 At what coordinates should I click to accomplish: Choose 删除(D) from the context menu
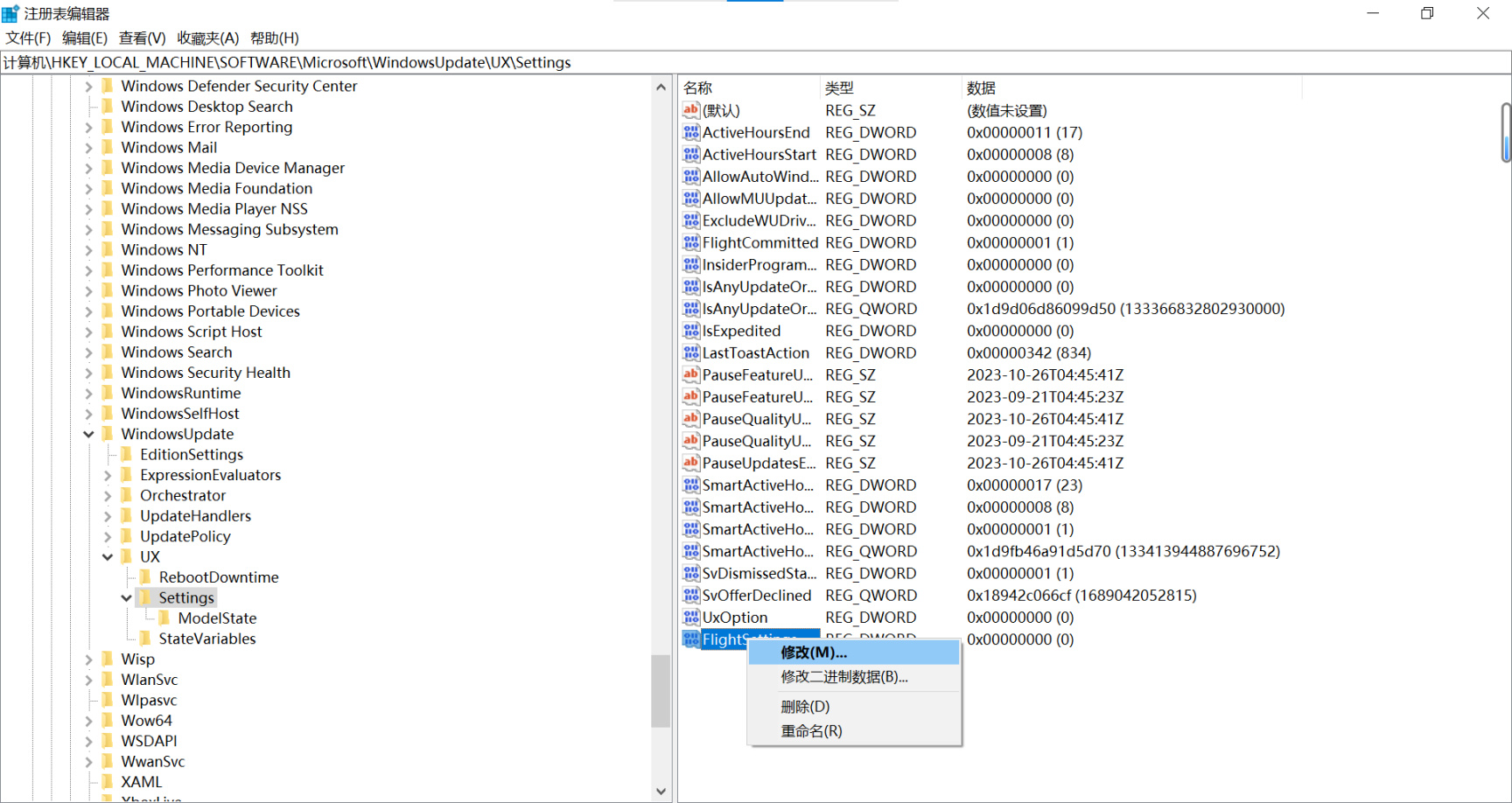pos(854,707)
